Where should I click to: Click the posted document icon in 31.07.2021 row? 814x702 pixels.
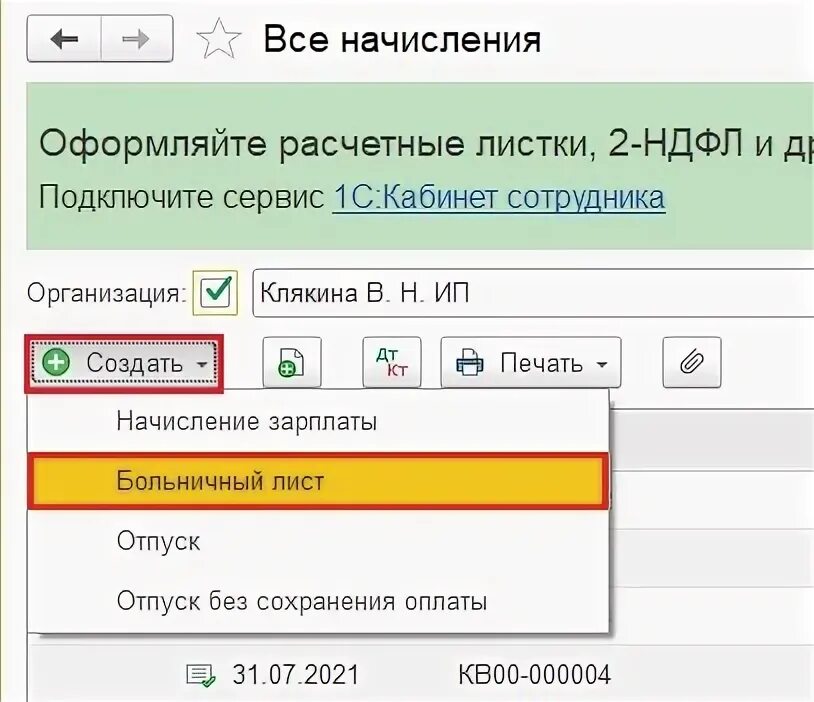pos(200,676)
